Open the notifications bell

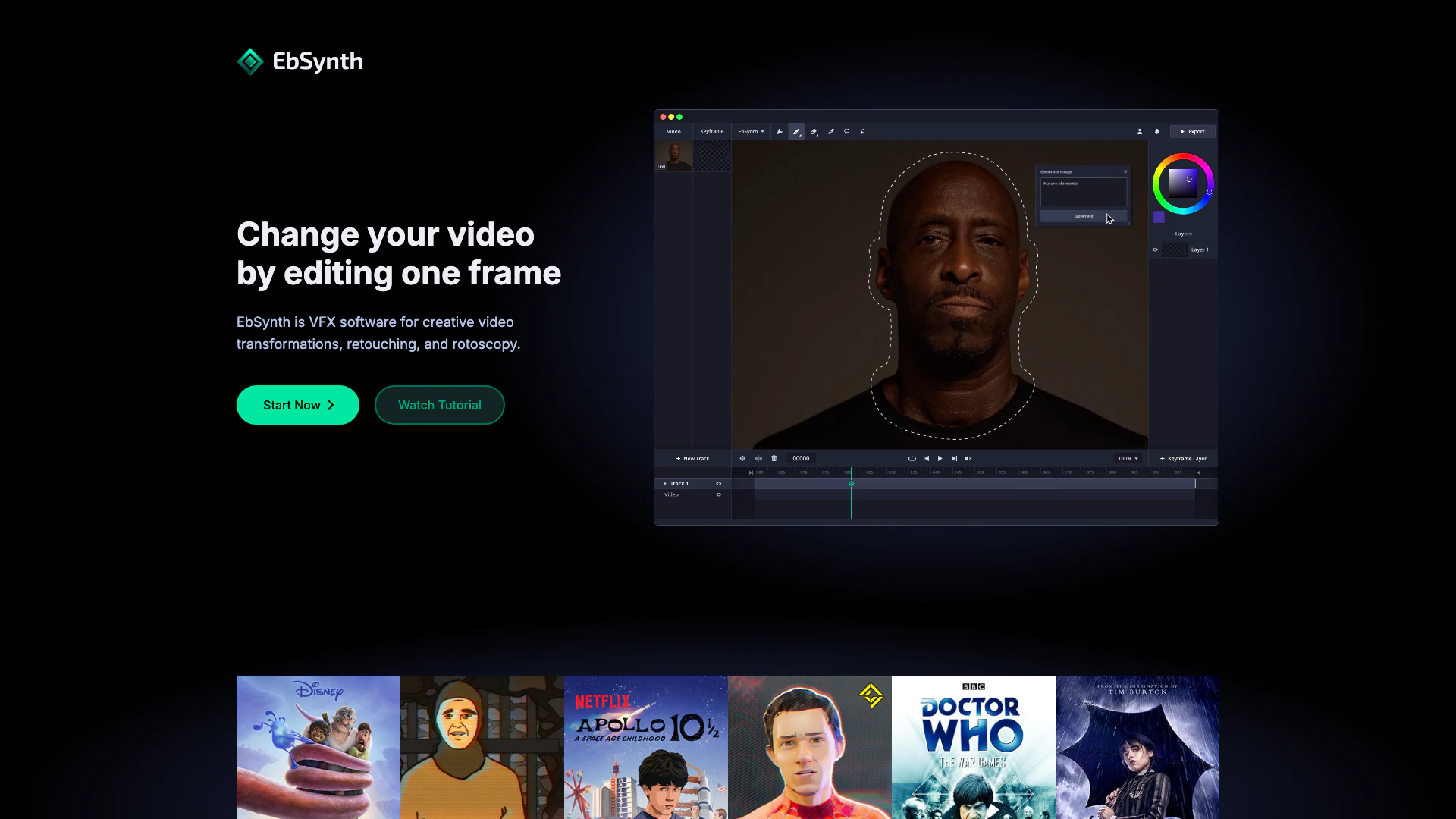1157,132
